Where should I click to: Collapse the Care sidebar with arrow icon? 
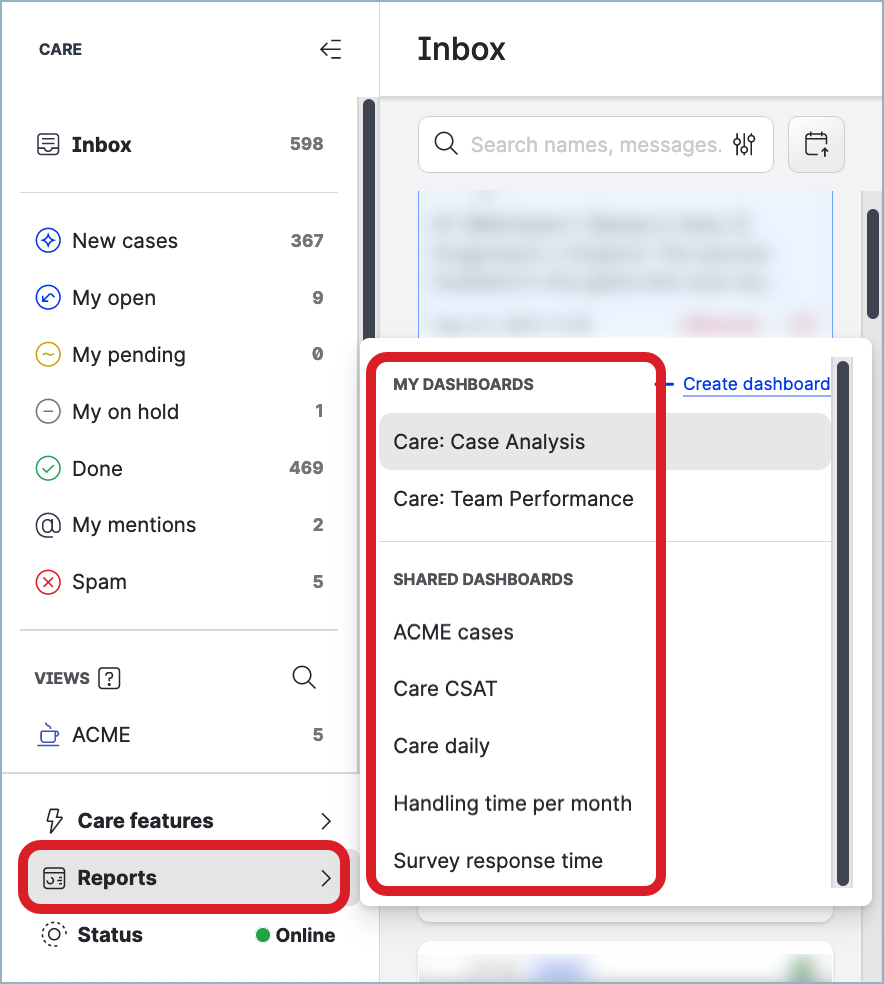click(x=330, y=49)
